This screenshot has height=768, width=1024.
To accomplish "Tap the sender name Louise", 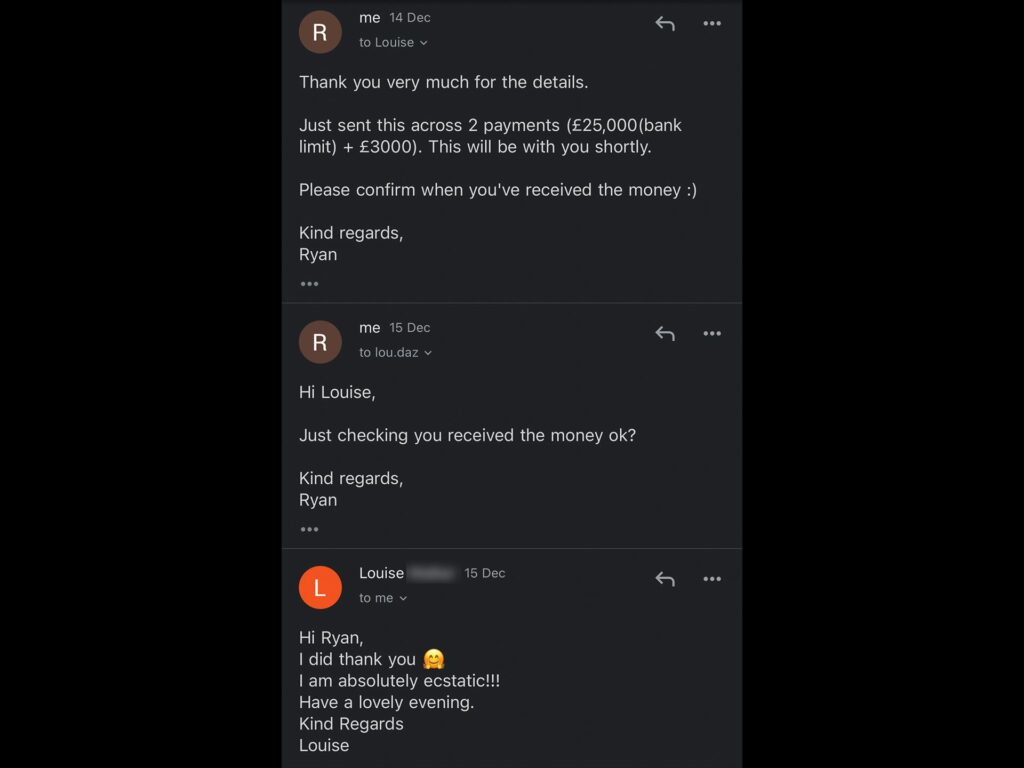I will pos(381,573).
